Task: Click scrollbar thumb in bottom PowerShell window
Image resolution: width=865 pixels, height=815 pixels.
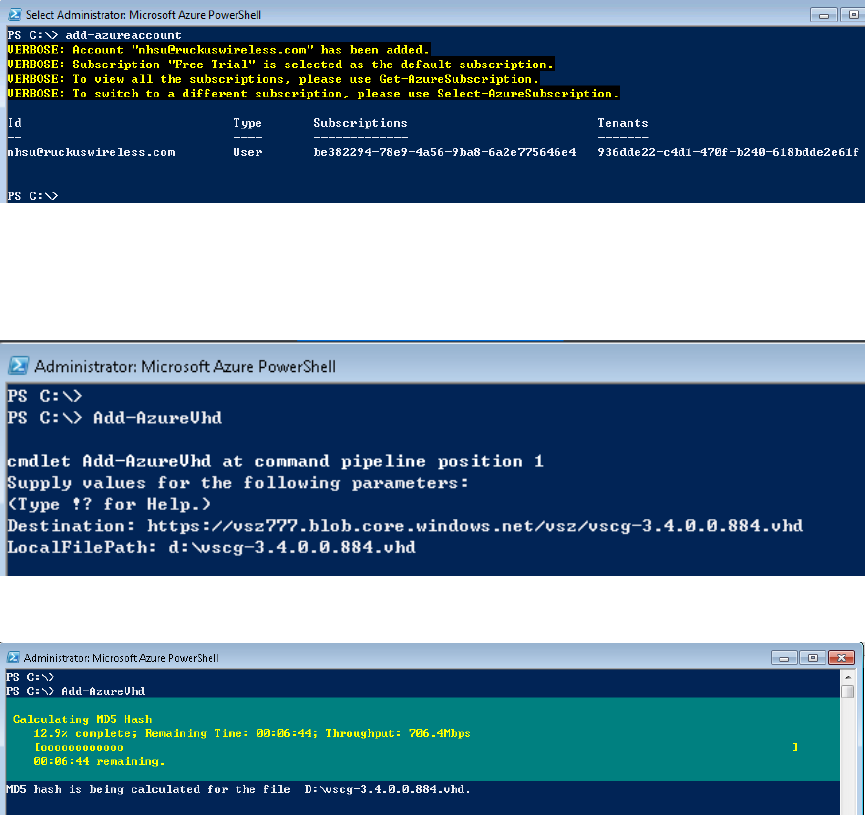Action: [848, 691]
